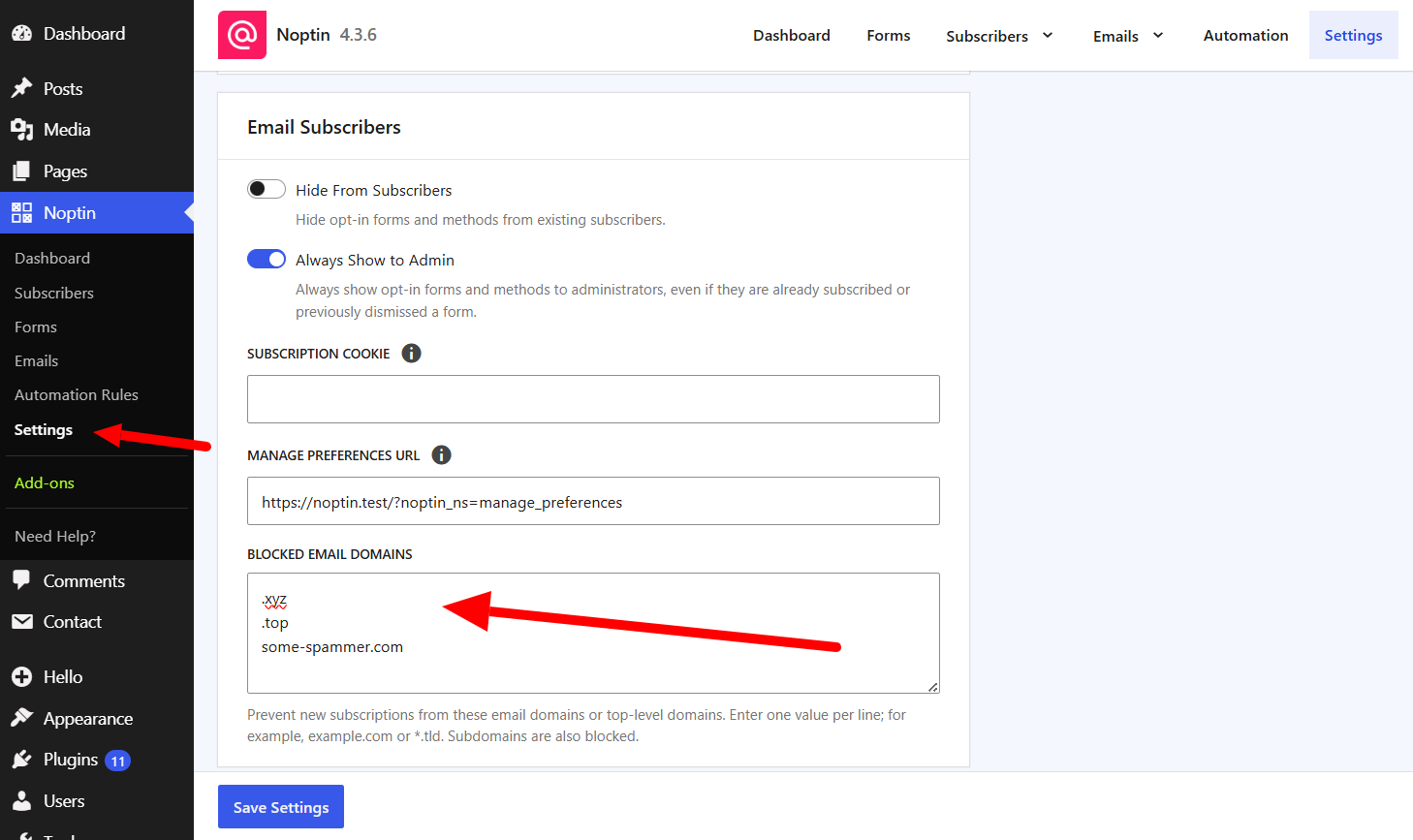Click the Posts pin icon

[x=21, y=88]
